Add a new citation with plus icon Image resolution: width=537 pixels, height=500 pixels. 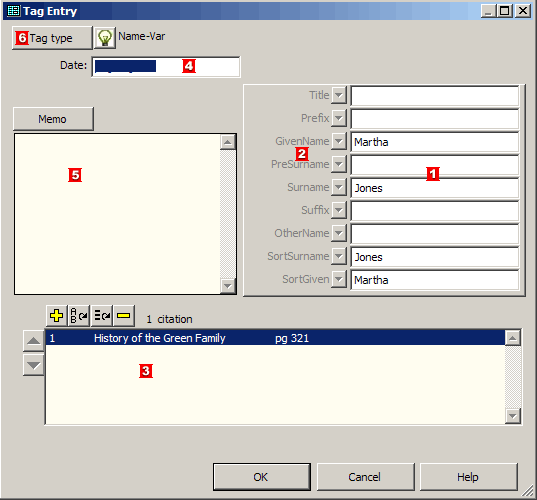57,315
